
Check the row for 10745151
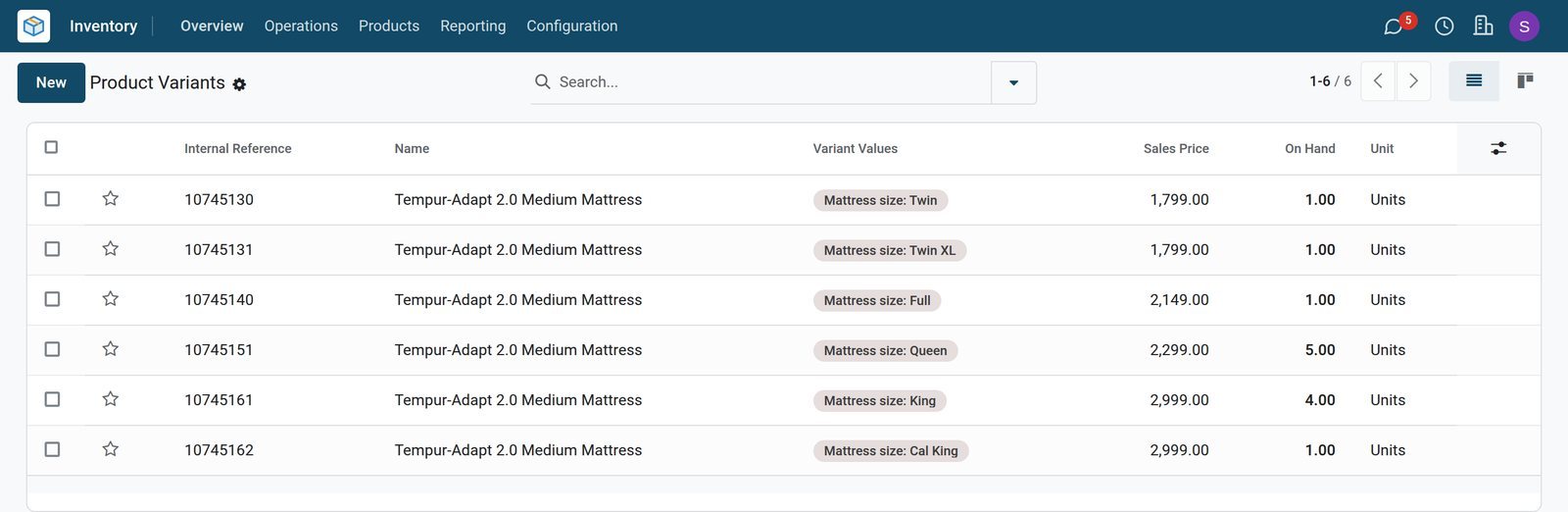tap(52, 349)
